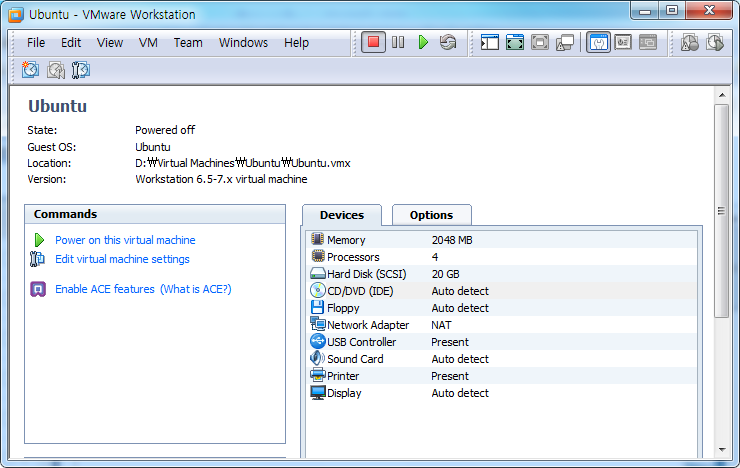Click the Network Adapter device icon
740x468 pixels.
318,324
